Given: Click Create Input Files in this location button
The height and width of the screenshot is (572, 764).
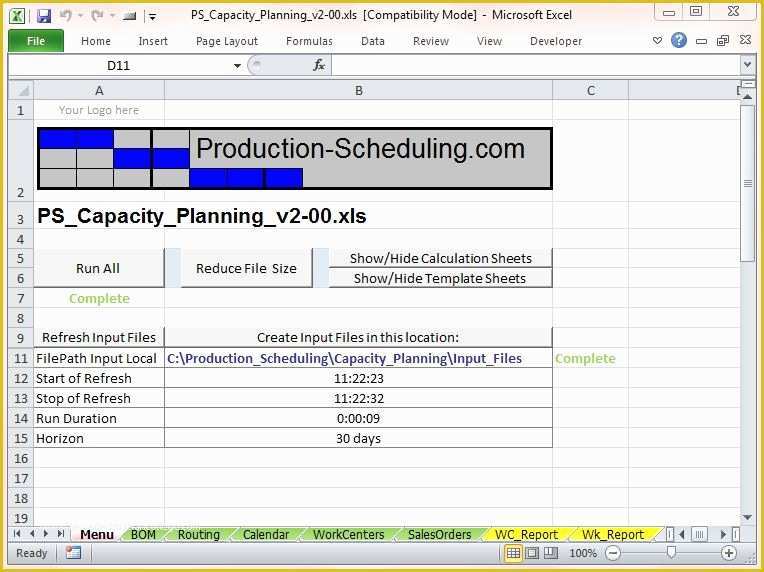Looking at the screenshot, I should [x=358, y=337].
